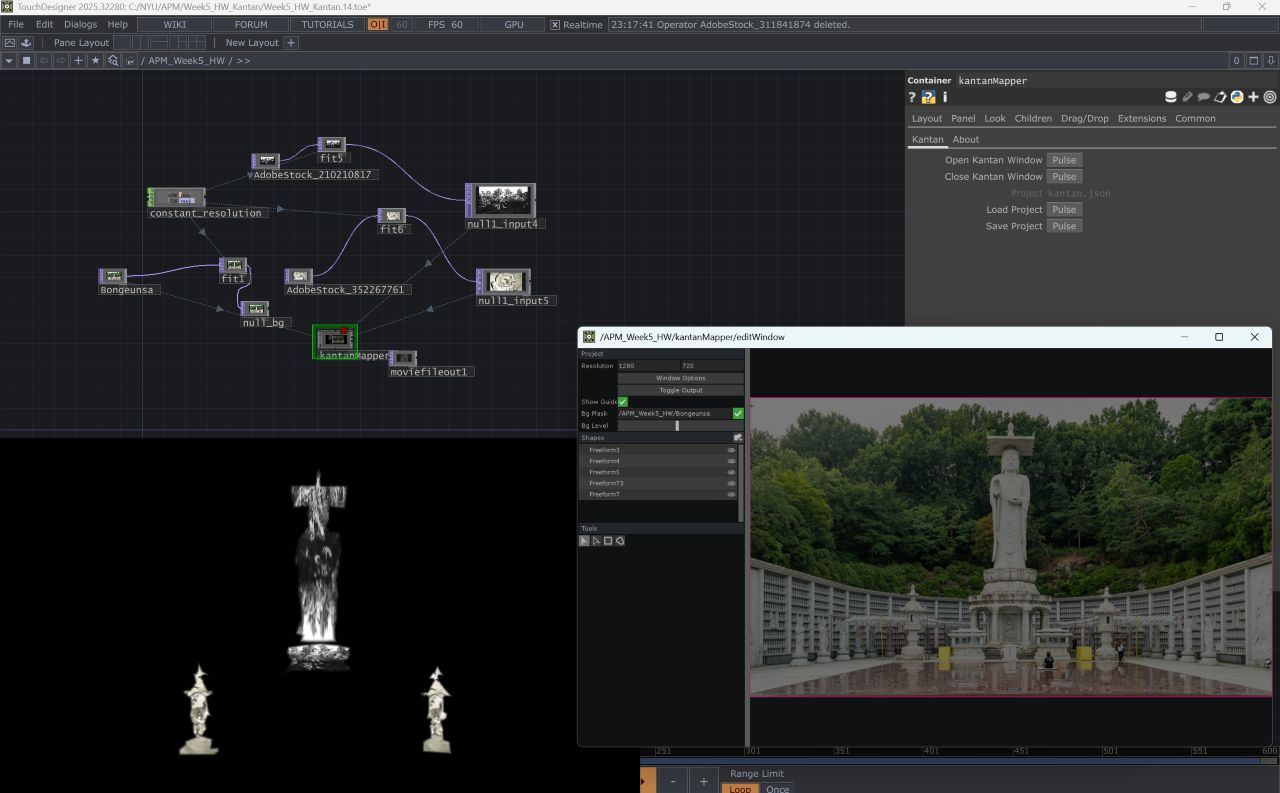This screenshot has width=1280, height=793.
Task: Adjust the Bg Level slider
Action: coord(676,425)
